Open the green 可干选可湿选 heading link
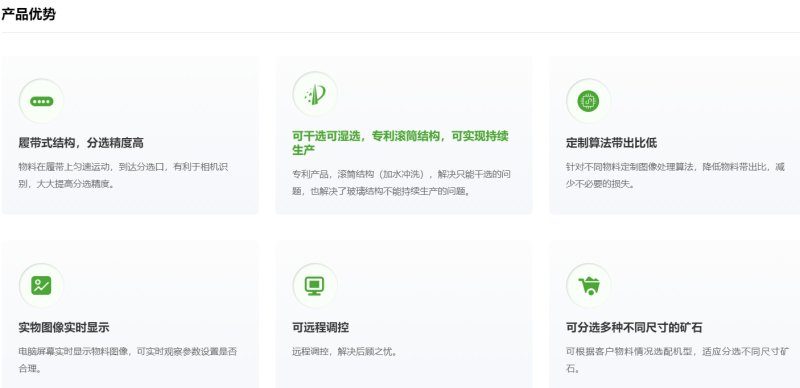 click(401, 143)
